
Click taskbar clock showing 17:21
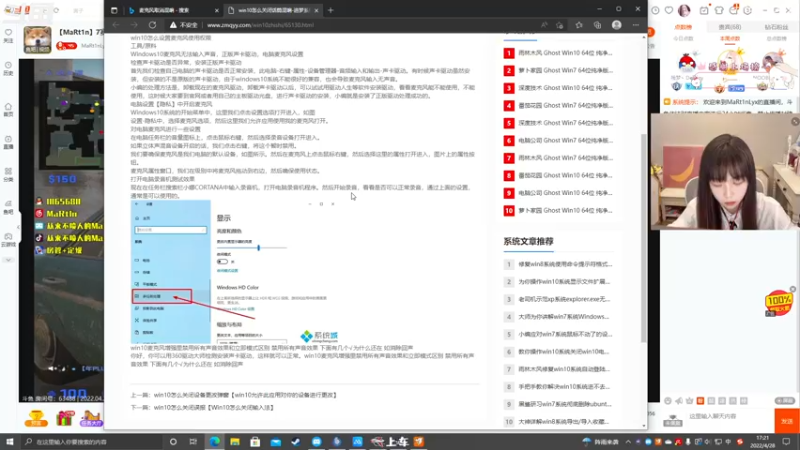[762, 441]
